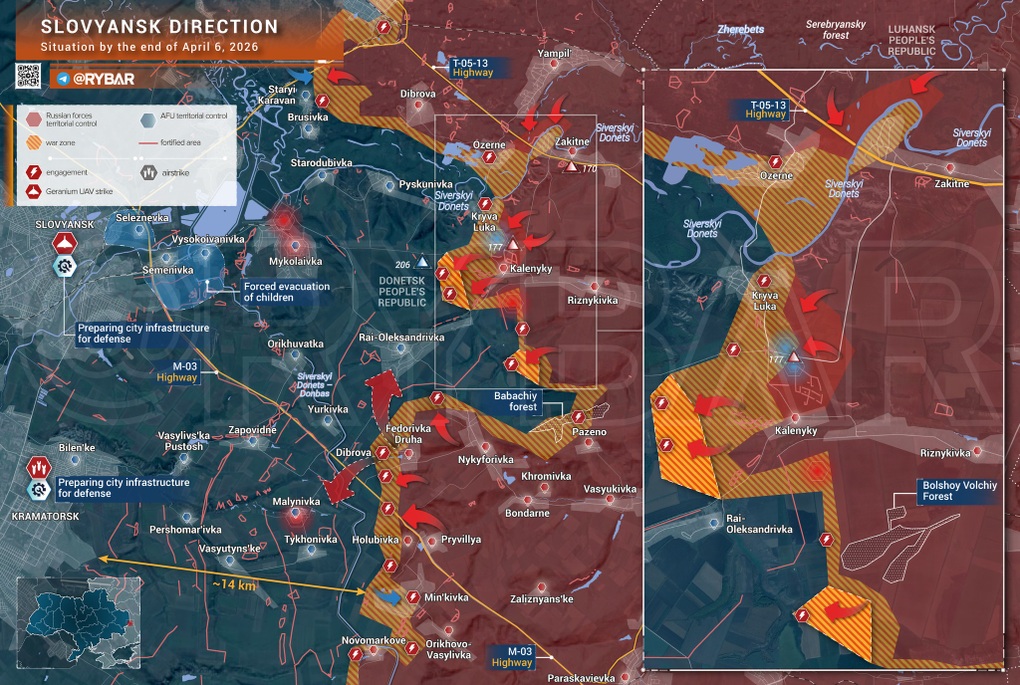Viewport: 1020px width, 685px height.
Task: Select the strike marker at Malynivka
Action: pos(295,517)
